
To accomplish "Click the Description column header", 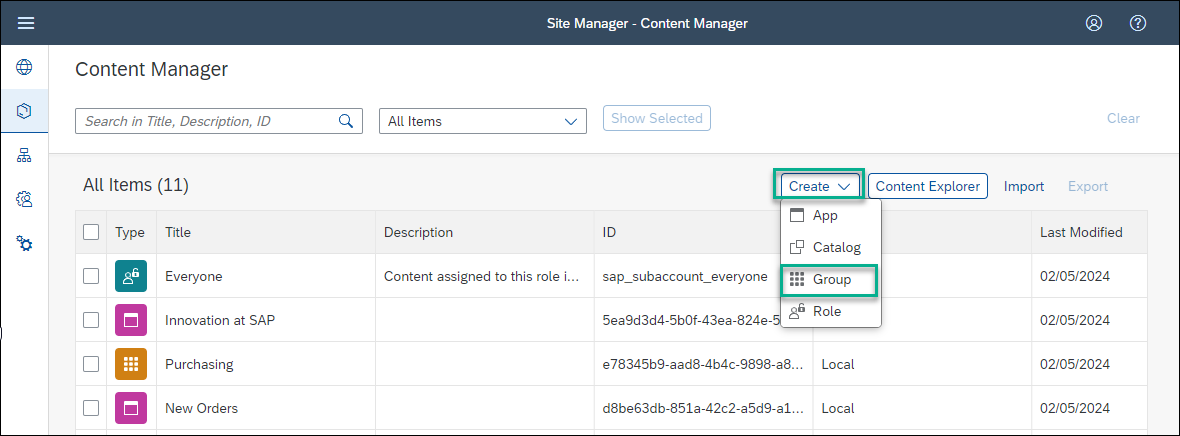I will point(485,232).
